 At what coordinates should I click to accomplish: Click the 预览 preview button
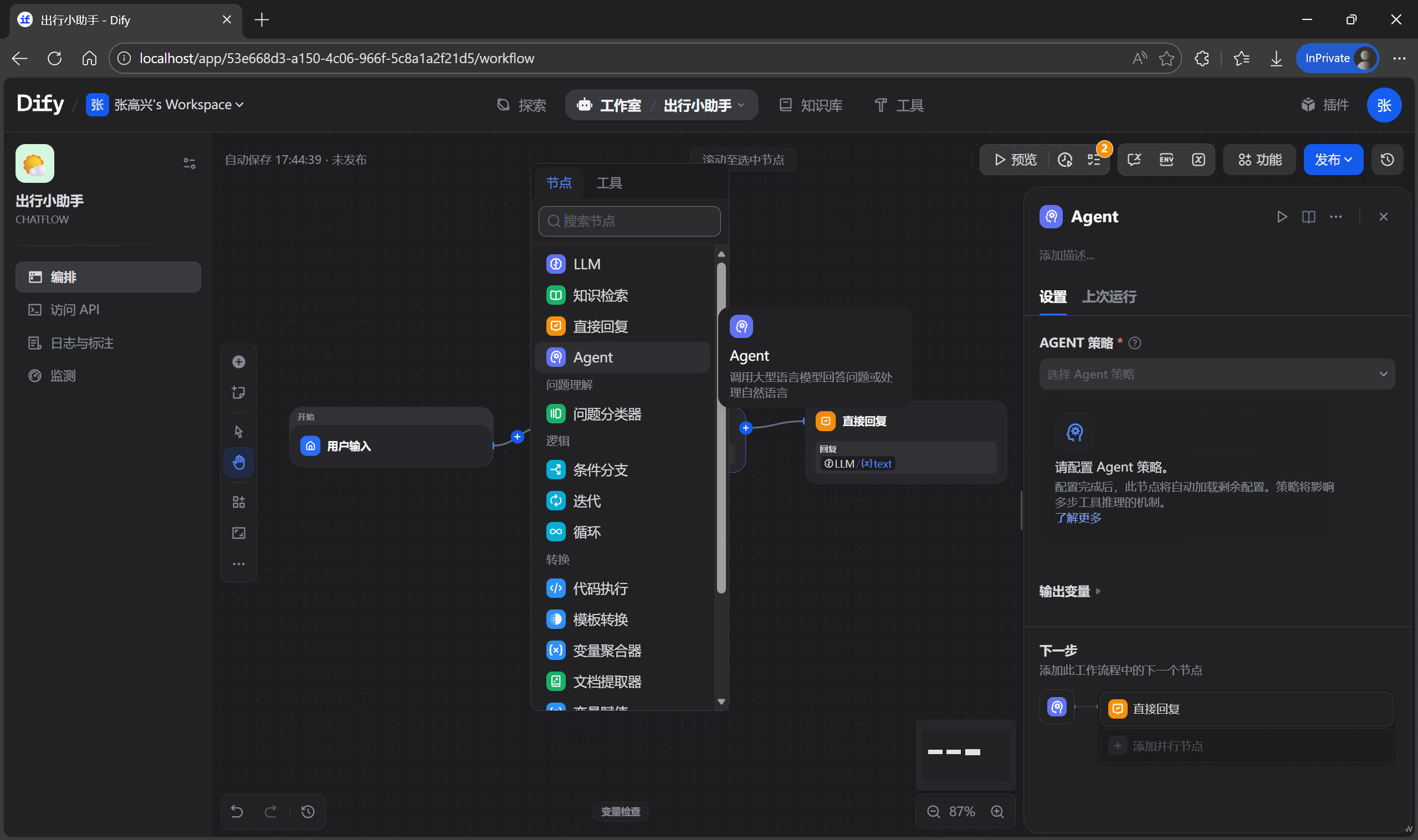(1016, 160)
